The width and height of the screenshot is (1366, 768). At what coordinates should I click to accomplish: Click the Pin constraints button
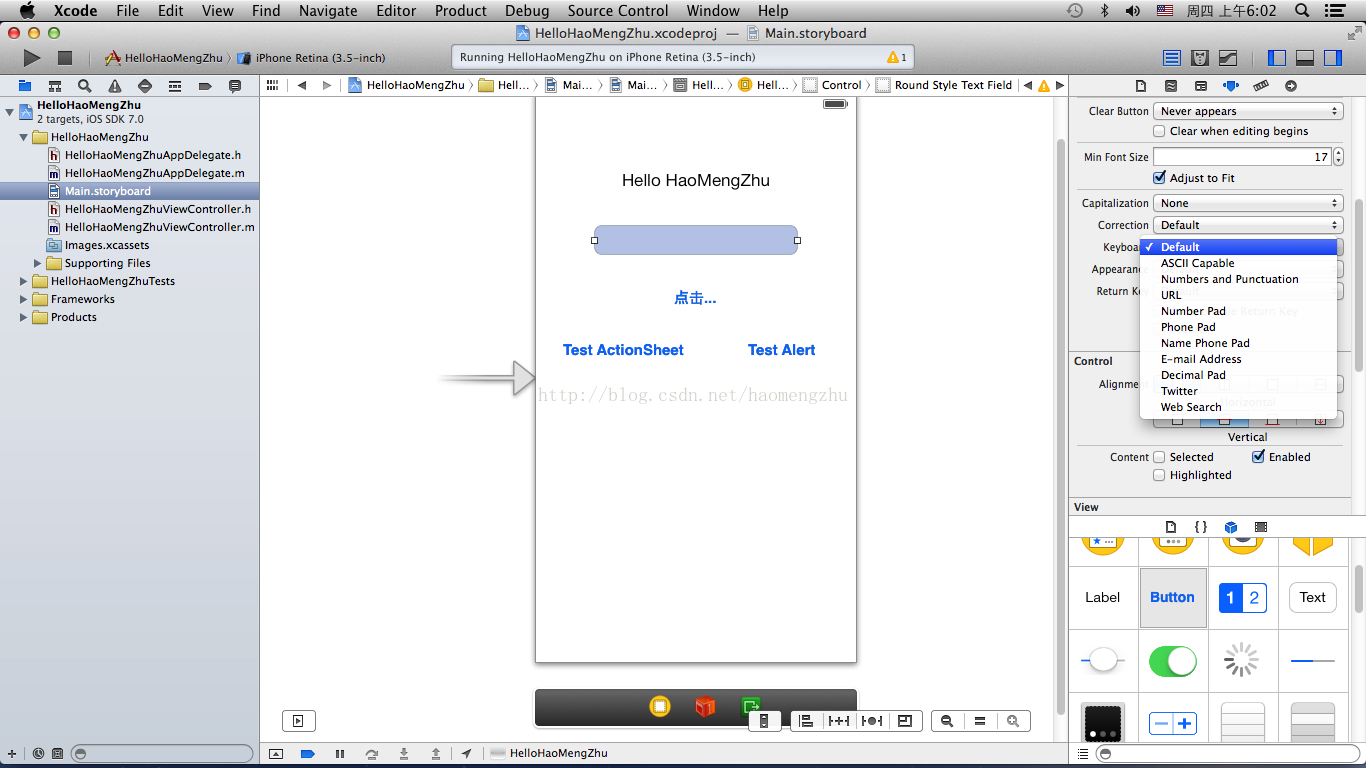coord(839,721)
